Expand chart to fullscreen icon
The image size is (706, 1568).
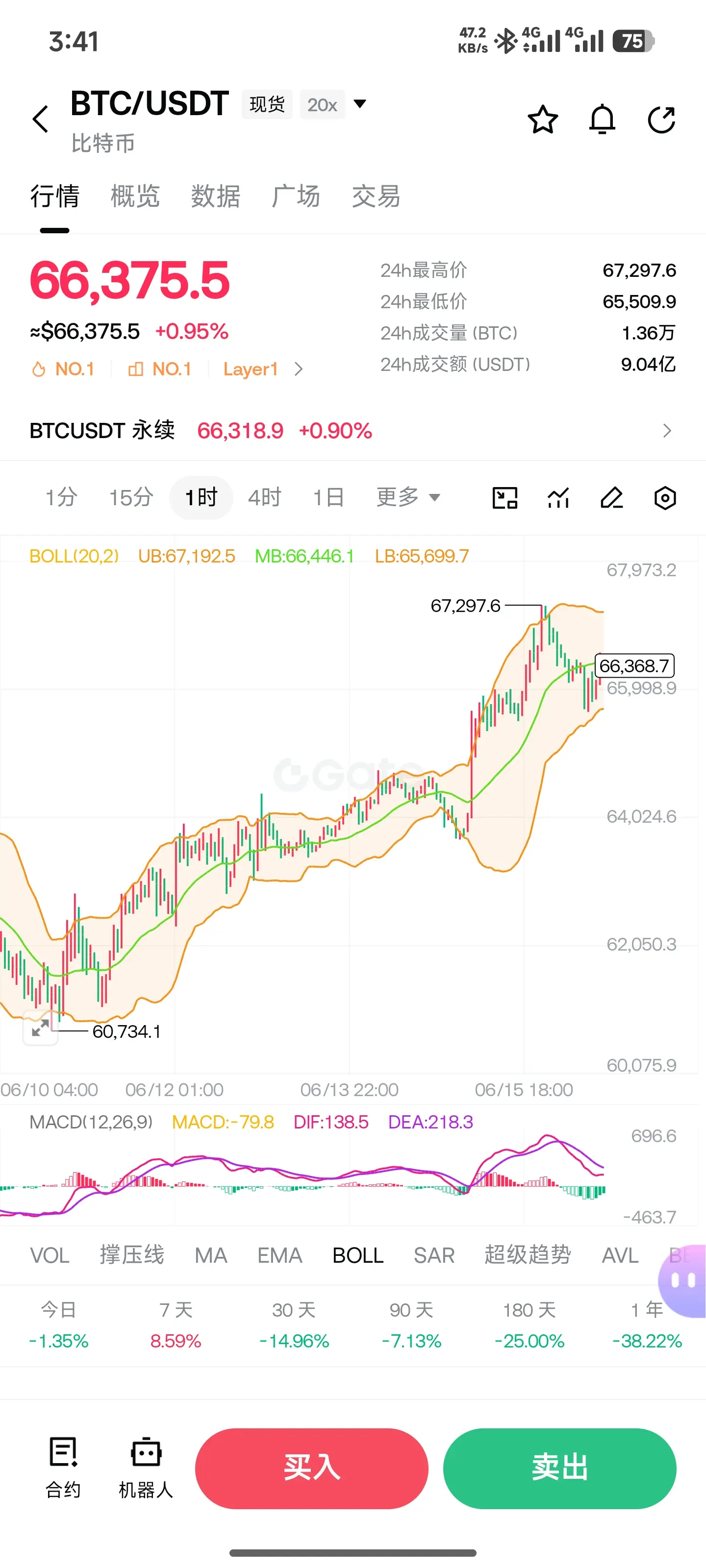coord(40,1028)
